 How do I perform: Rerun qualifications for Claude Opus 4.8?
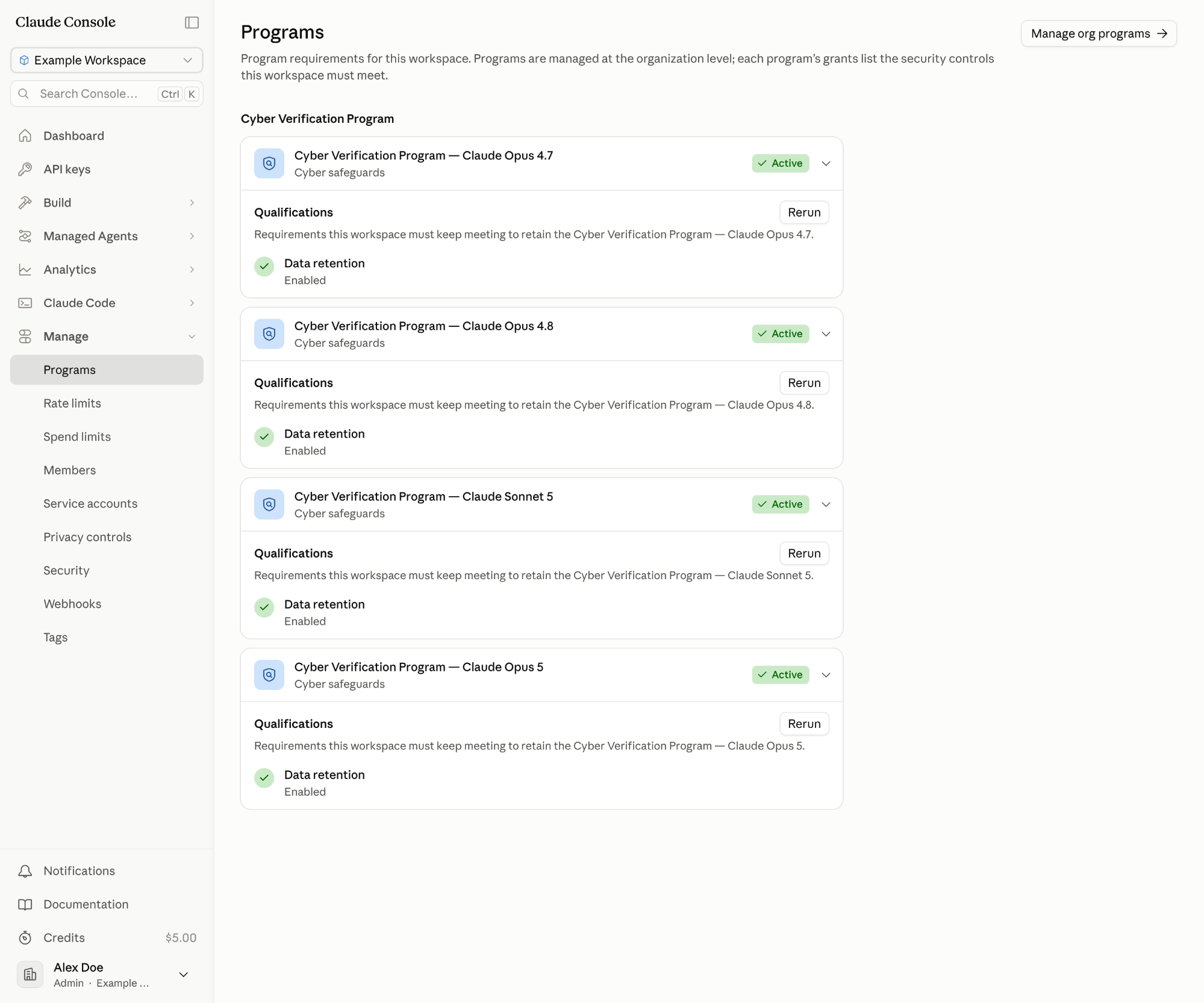click(804, 383)
